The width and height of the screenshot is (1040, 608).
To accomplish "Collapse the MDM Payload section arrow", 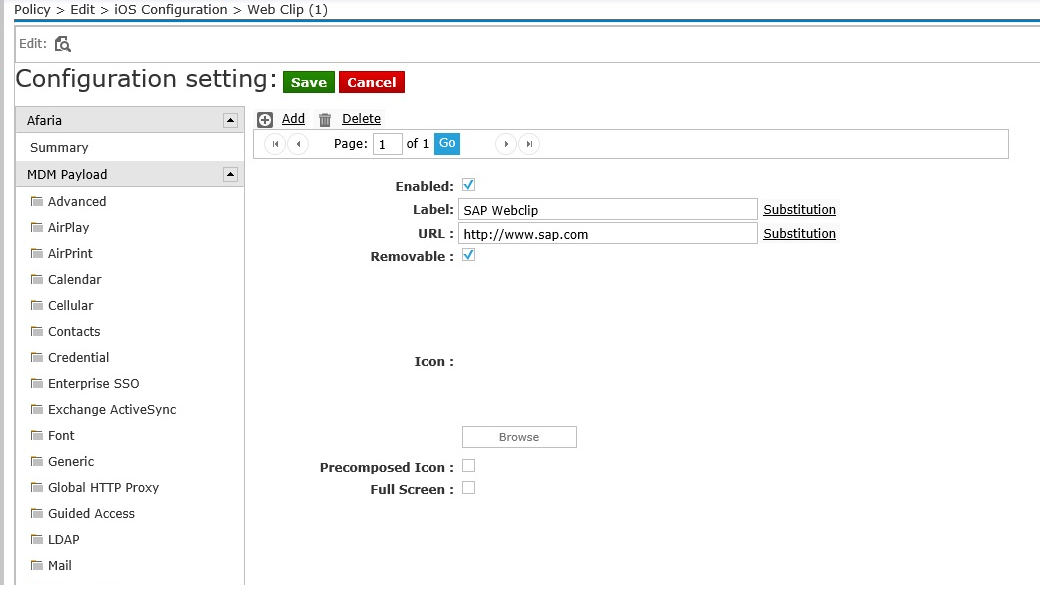I will (230, 174).
